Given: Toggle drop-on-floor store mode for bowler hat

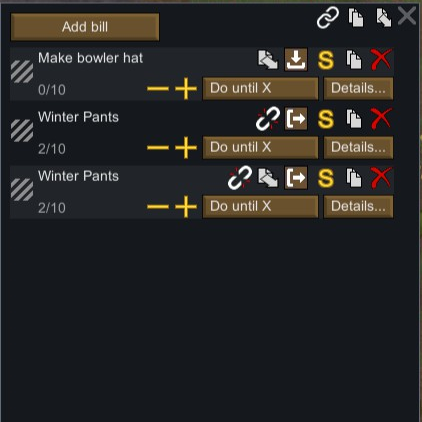Looking at the screenshot, I should [296, 60].
